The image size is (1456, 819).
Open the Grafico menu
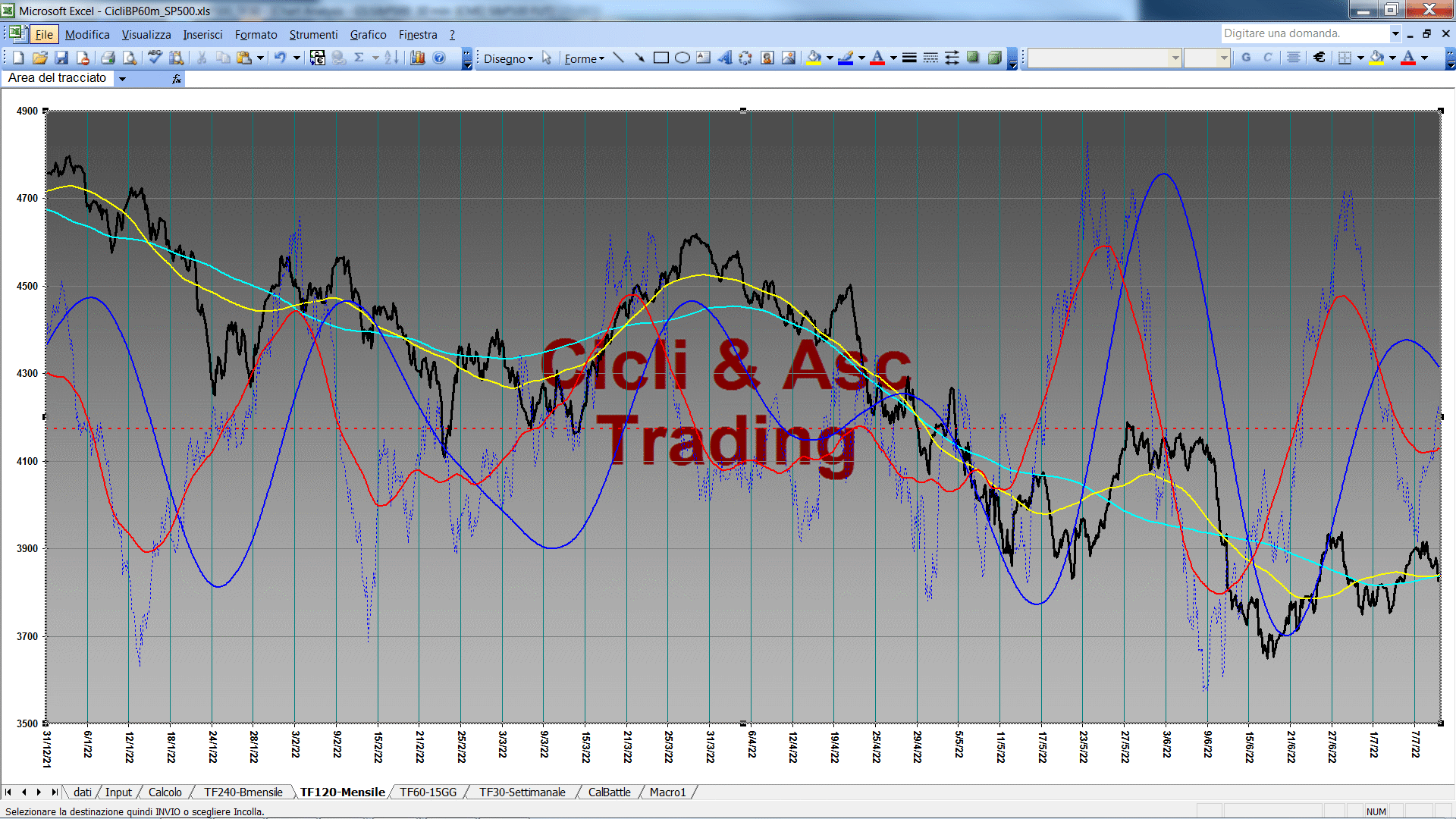[368, 35]
